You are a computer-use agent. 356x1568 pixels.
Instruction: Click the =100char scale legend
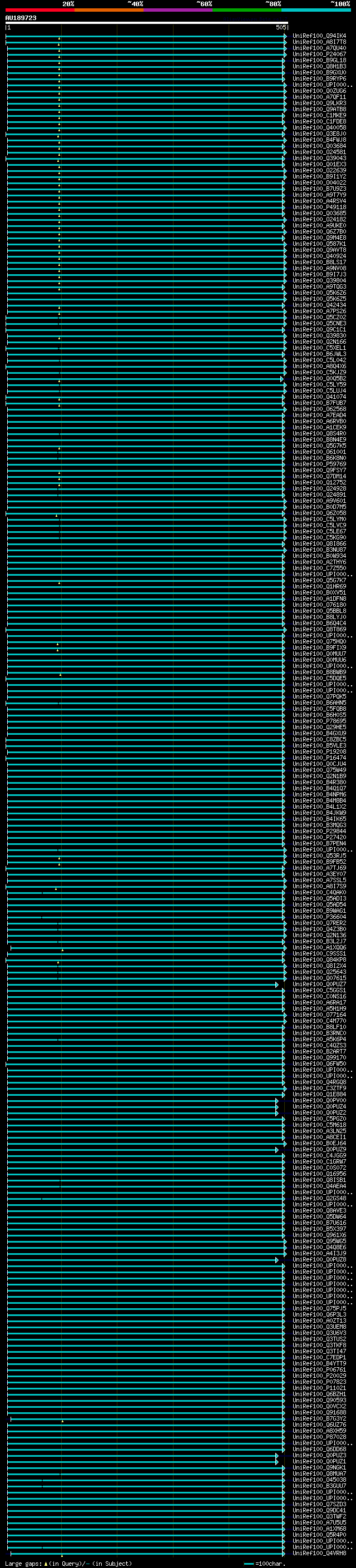(x=264, y=1564)
